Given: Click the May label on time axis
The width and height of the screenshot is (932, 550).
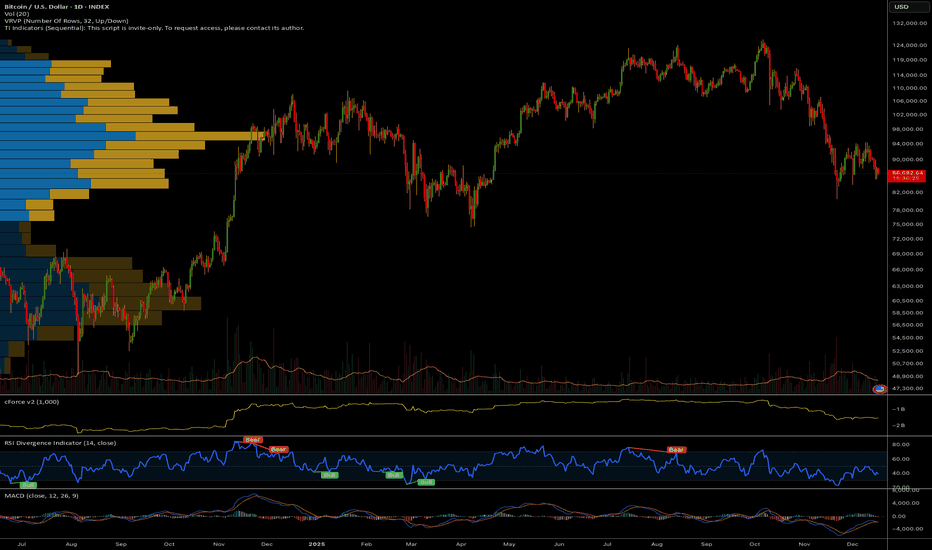Looking at the screenshot, I should [509, 544].
